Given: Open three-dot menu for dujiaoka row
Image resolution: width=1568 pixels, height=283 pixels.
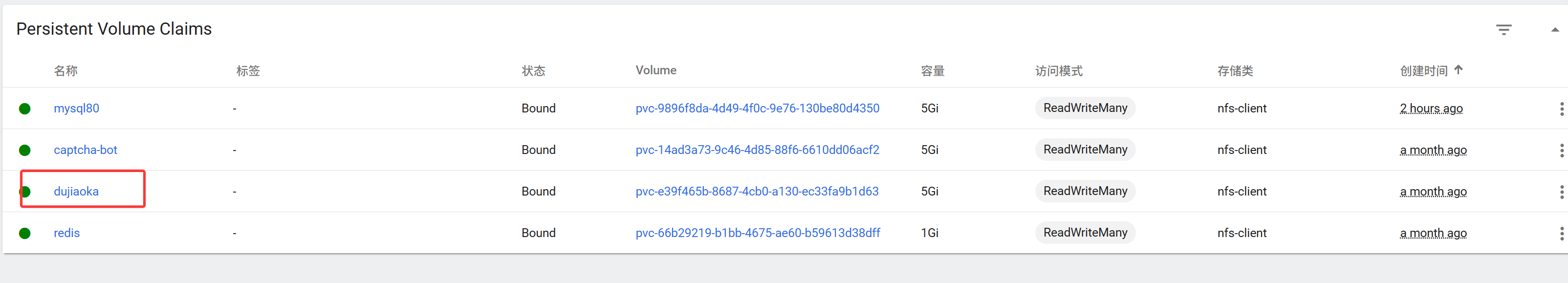Looking at the screenshot, I should pyautogui.click(x=1561, y=192).
